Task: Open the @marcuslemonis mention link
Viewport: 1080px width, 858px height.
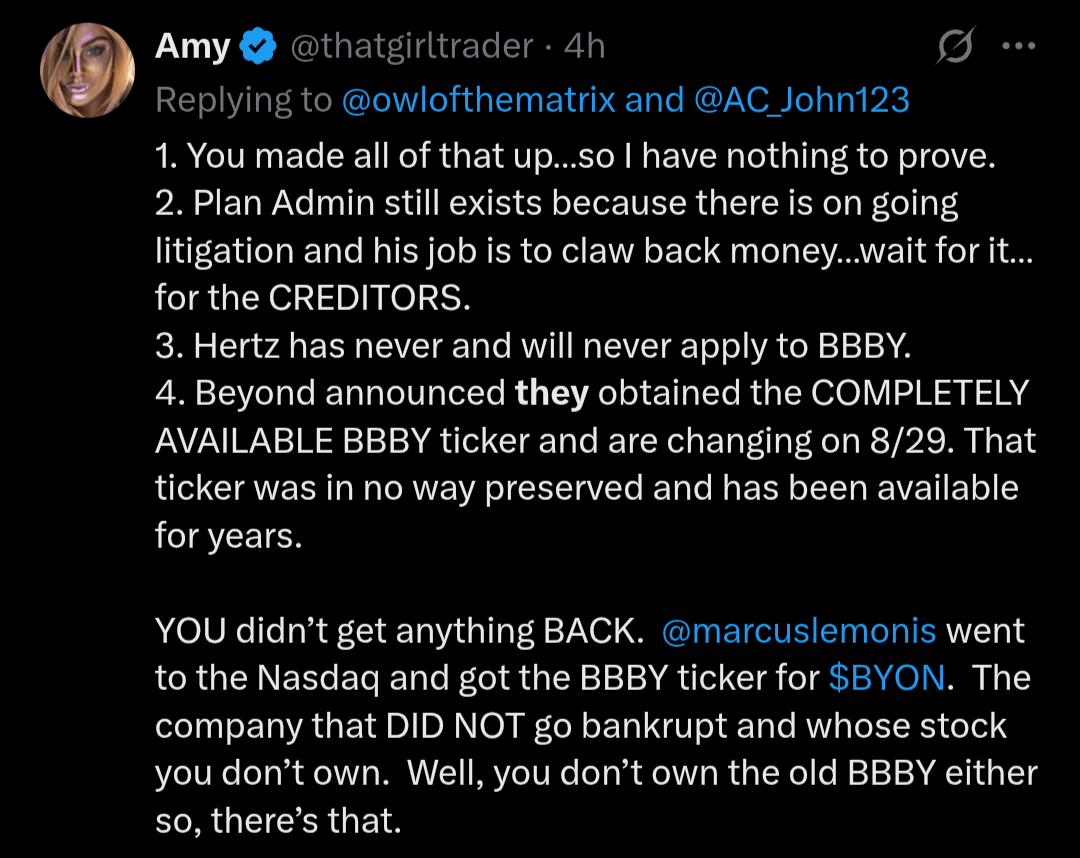Action: [x=798, y=630]
